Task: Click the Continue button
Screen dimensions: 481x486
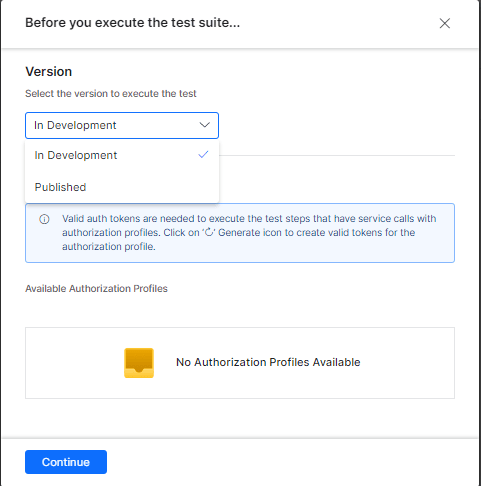Action: (x=66, y=462)
